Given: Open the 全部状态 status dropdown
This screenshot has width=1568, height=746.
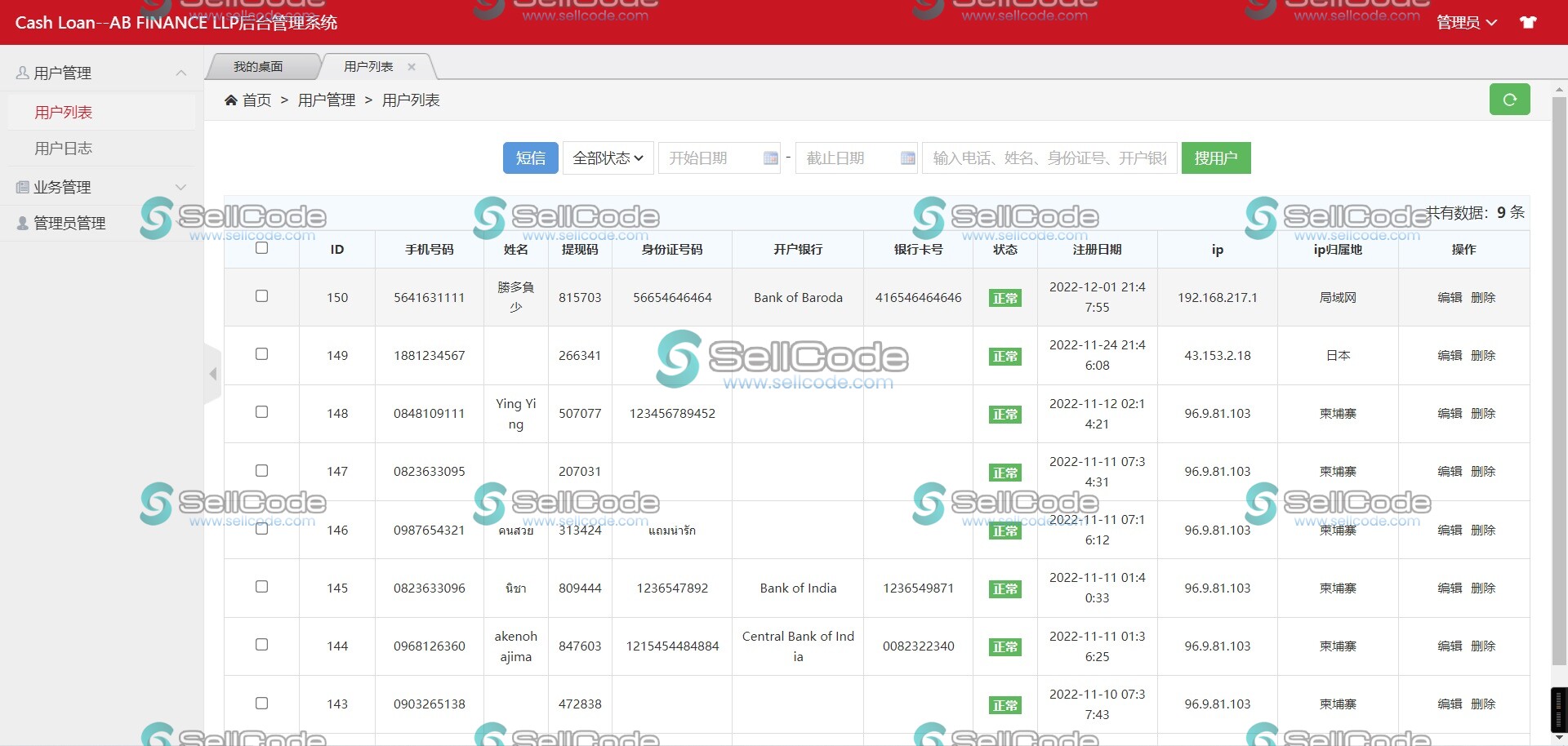Looking at the screenshot, I should (x=608, y=158).
